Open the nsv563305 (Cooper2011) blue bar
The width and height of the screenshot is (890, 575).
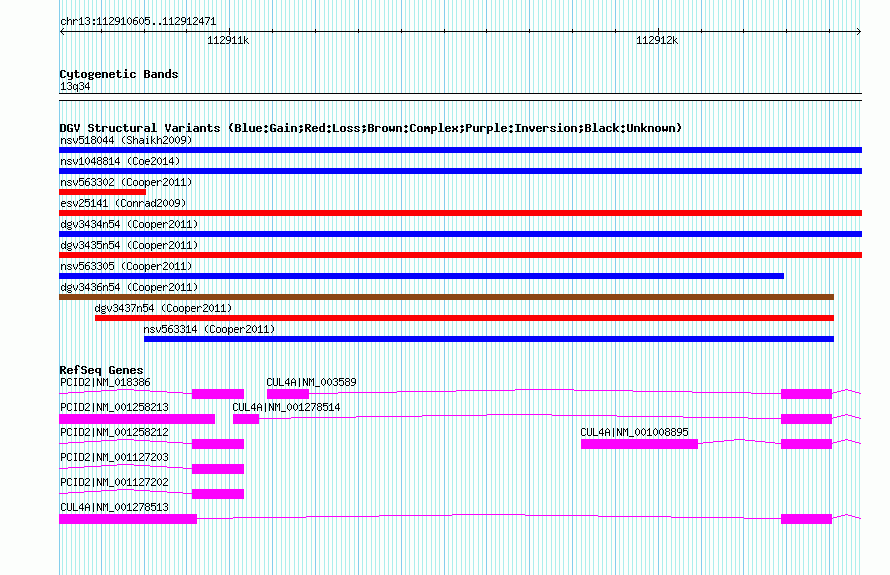pos(421,276)
